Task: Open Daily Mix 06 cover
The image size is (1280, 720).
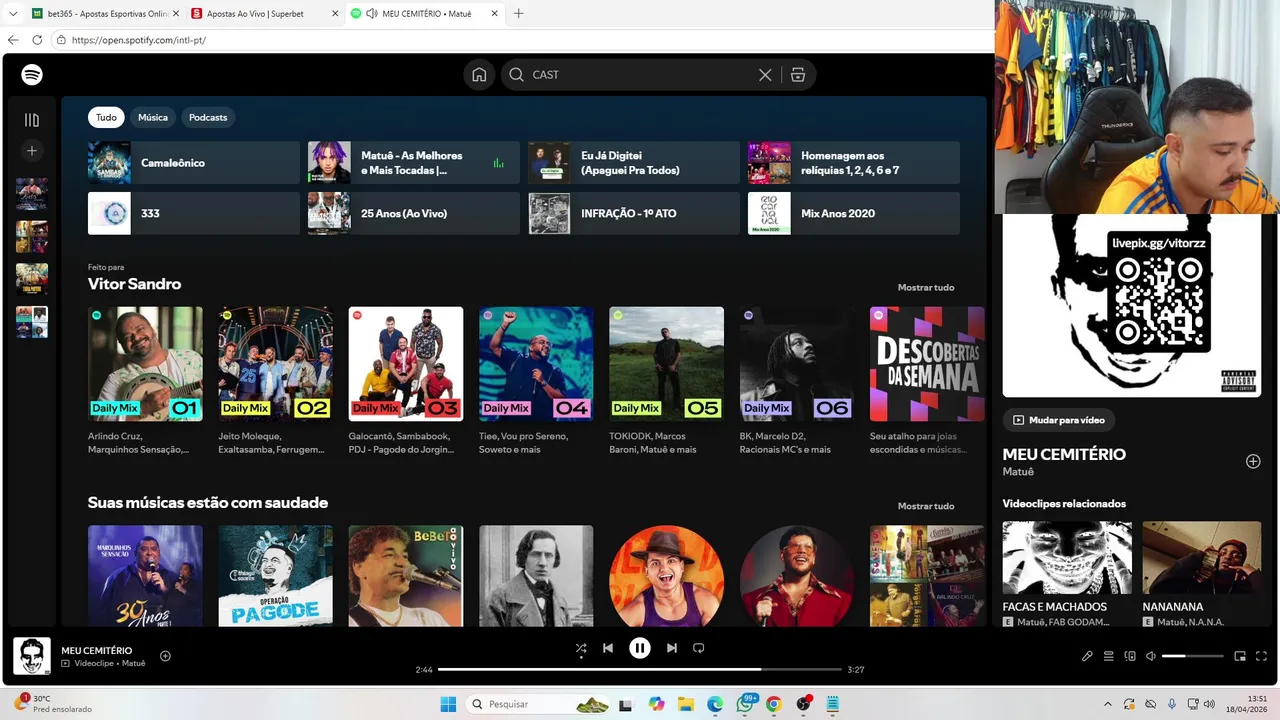Action: (797, 364)
